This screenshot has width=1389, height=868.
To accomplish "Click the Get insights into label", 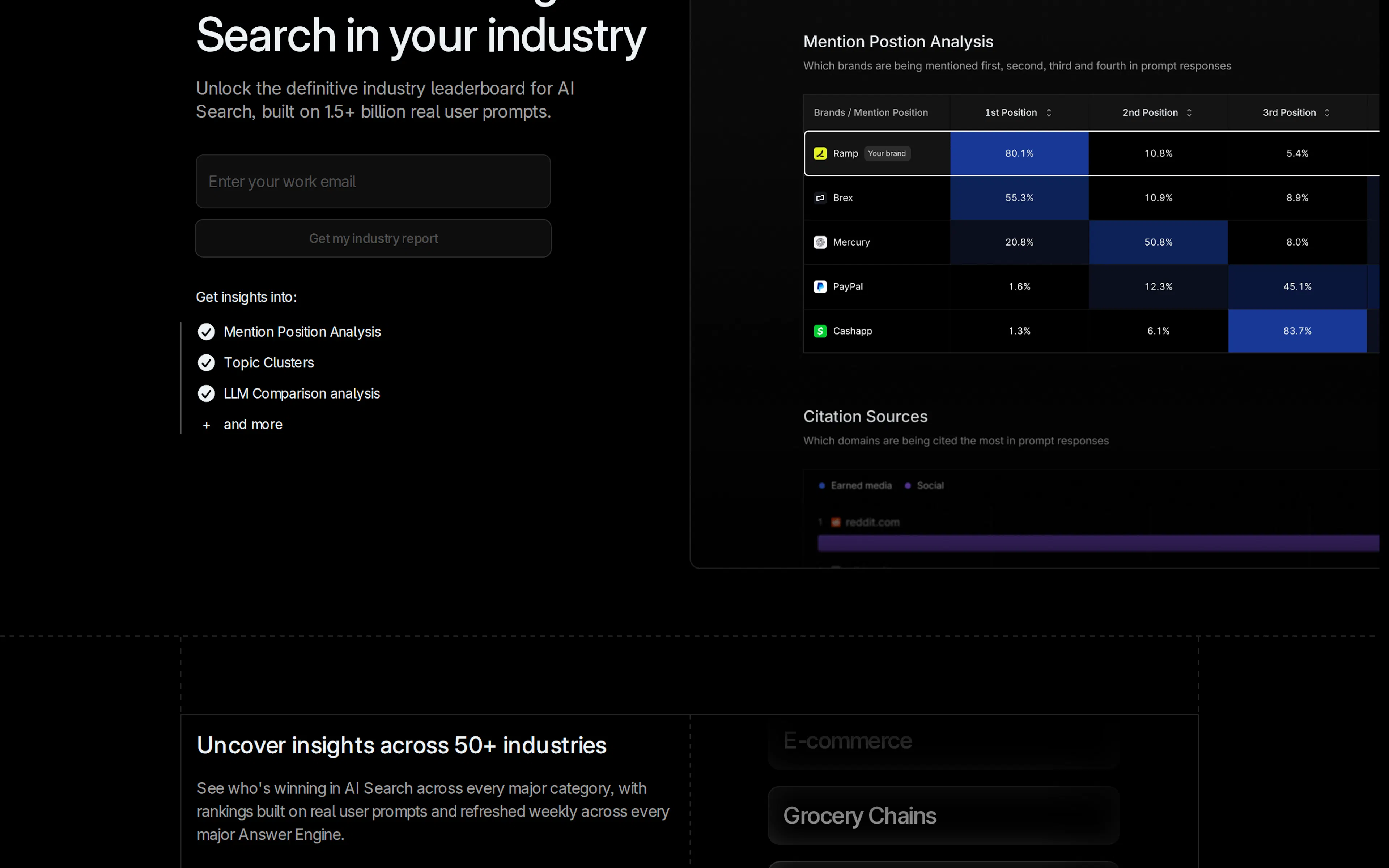I will coord(246,297).
